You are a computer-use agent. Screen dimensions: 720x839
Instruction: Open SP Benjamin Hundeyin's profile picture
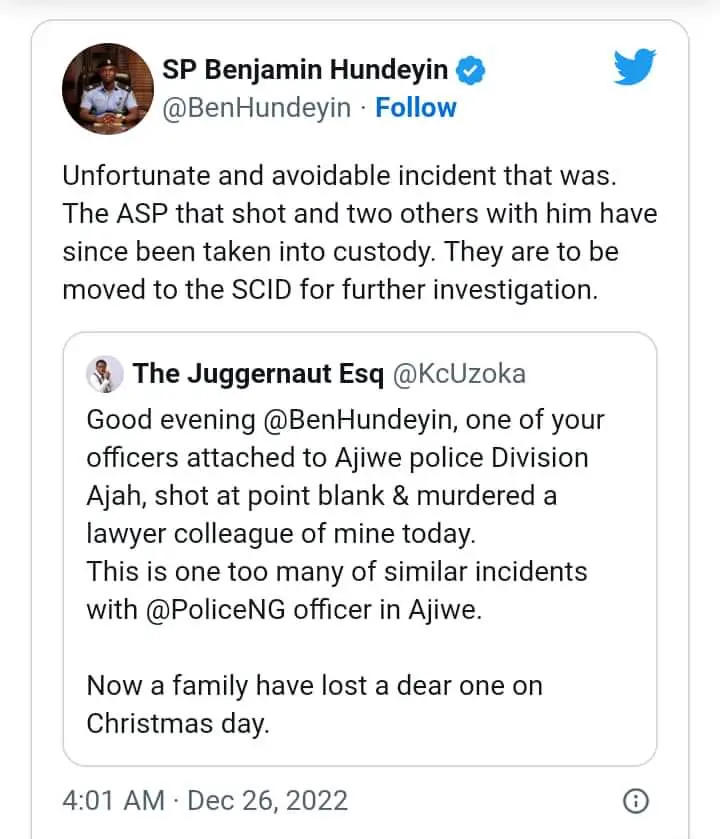[108, 89]
